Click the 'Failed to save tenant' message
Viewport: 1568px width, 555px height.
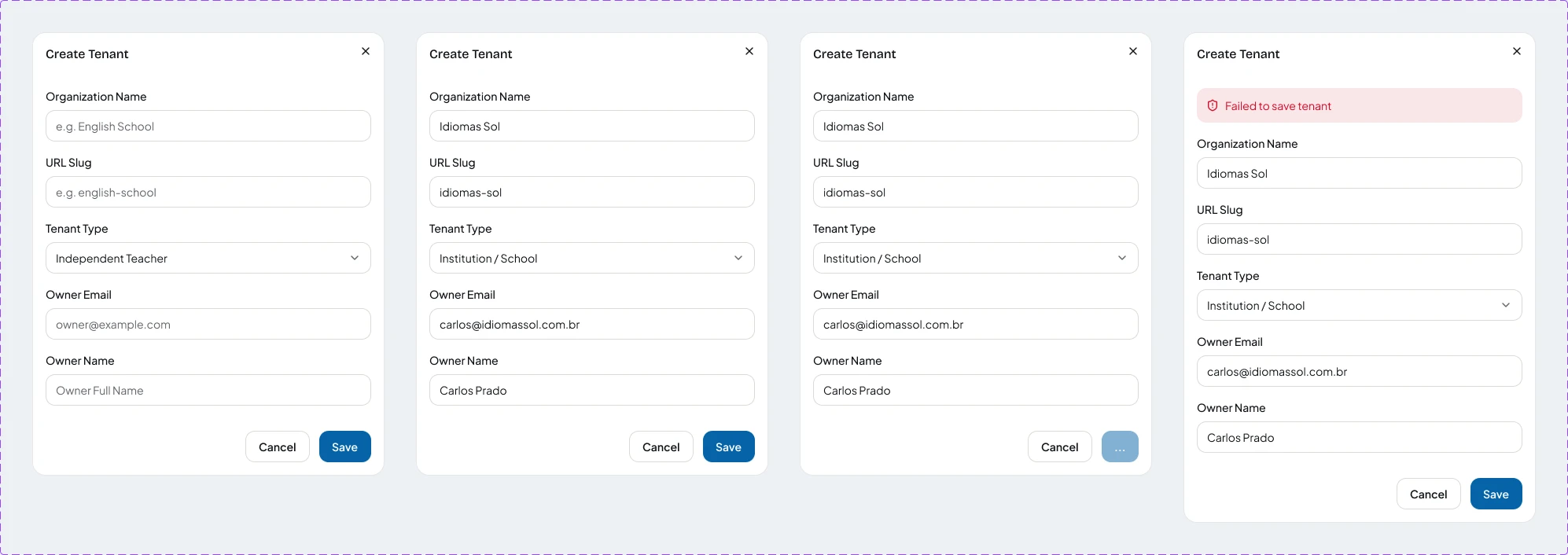1278,106
